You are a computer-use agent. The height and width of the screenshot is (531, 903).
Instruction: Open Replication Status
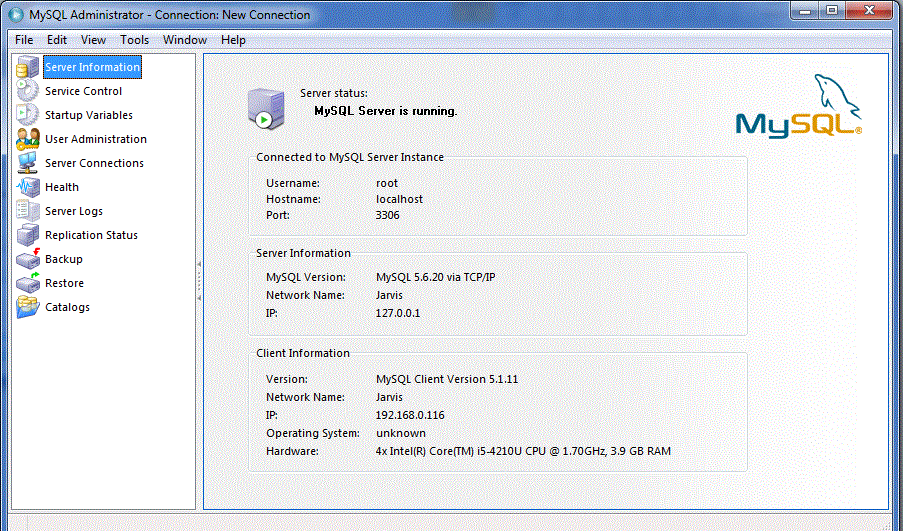(x=91, y=235)
